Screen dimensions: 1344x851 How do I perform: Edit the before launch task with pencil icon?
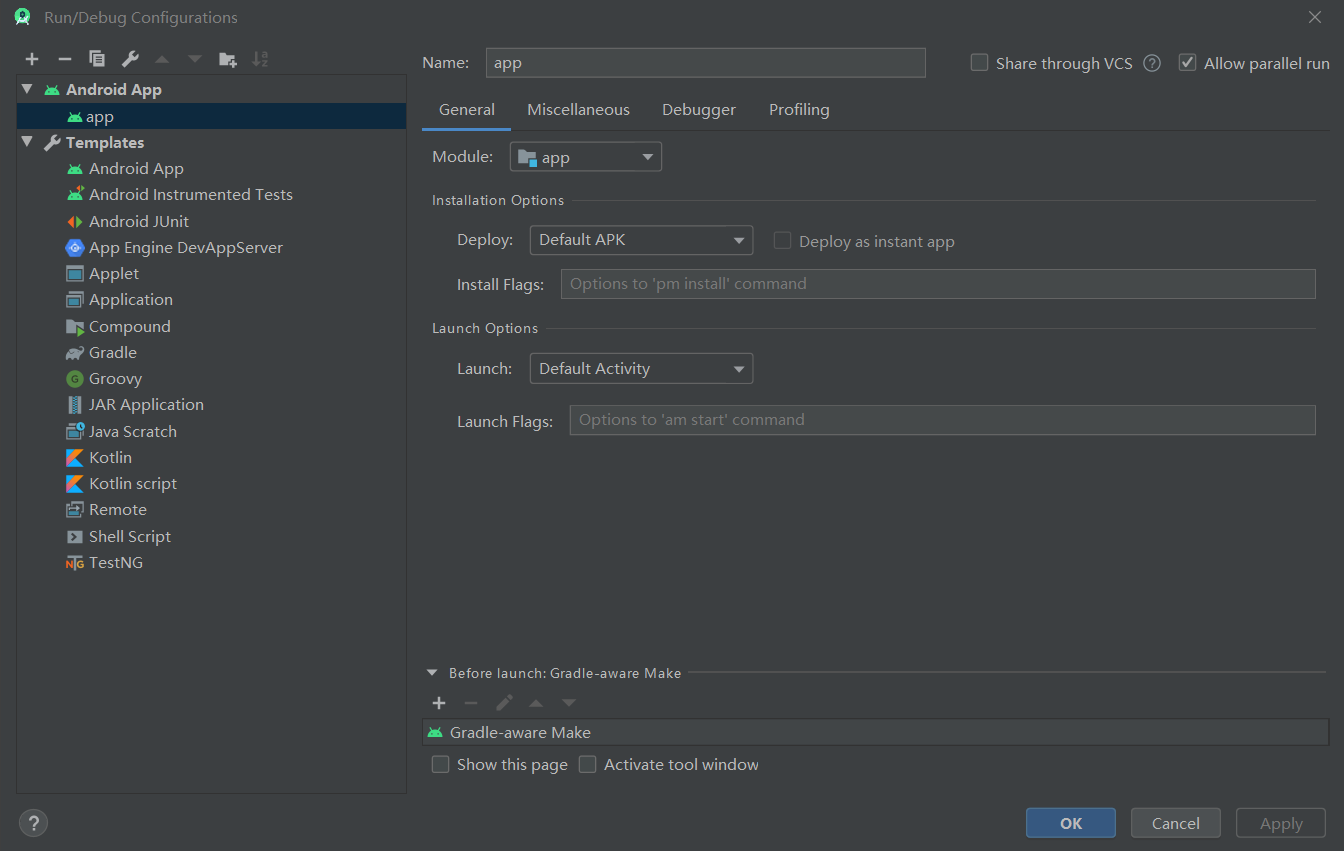(x=504, y=703)
